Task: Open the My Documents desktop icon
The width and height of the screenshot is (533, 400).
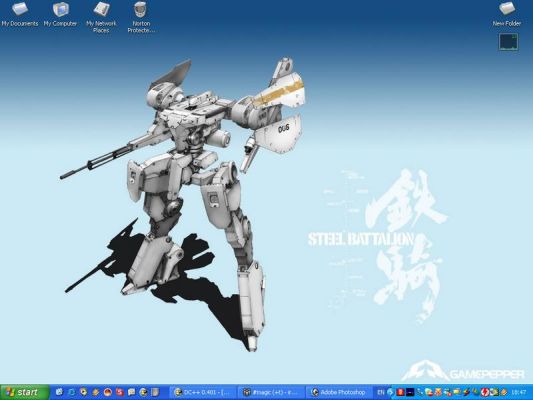Action: [19, 14]
